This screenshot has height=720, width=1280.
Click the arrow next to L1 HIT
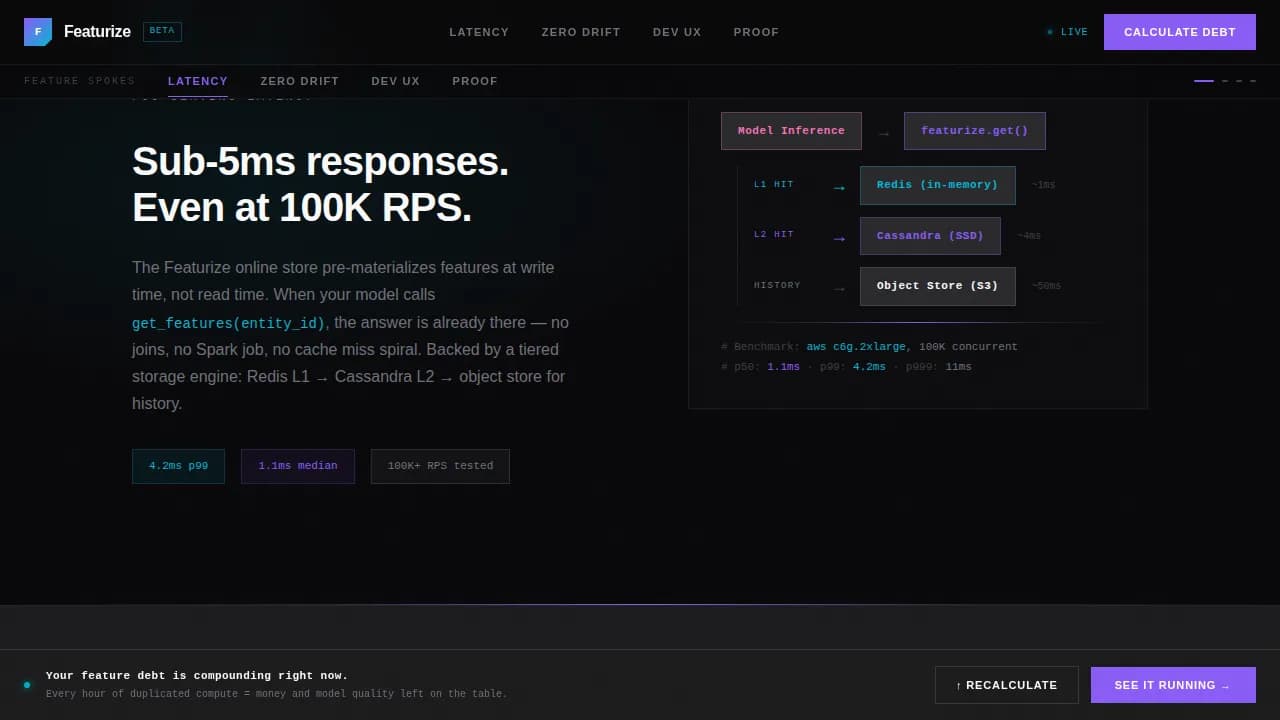(839, 187)
